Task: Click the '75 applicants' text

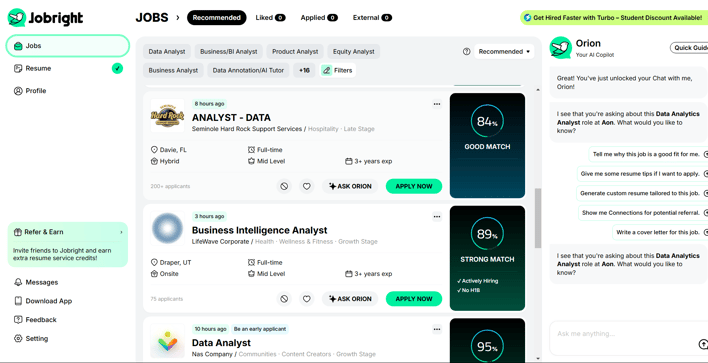Action: pos(167,299)
